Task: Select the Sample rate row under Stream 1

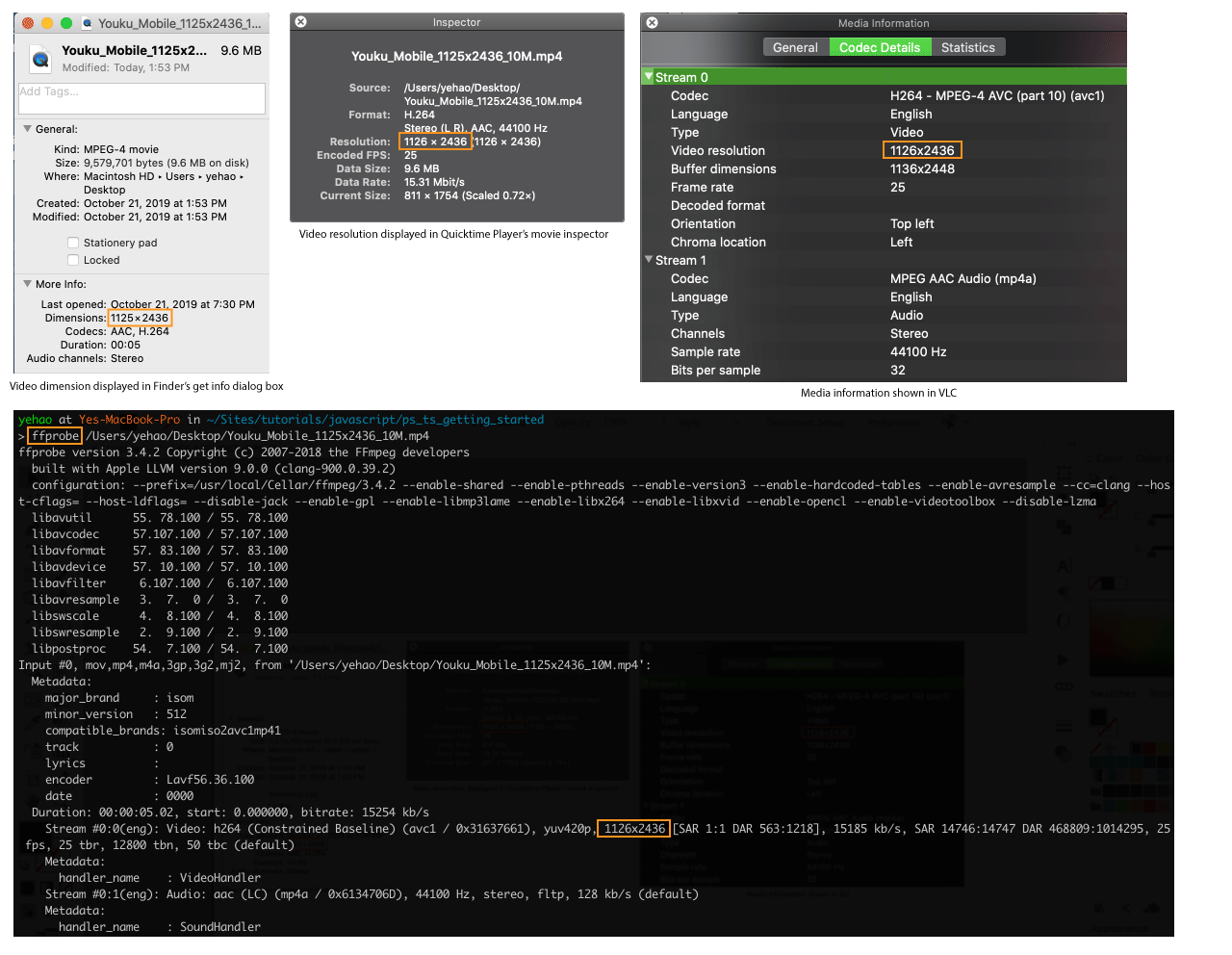Action: pos(706,351)
